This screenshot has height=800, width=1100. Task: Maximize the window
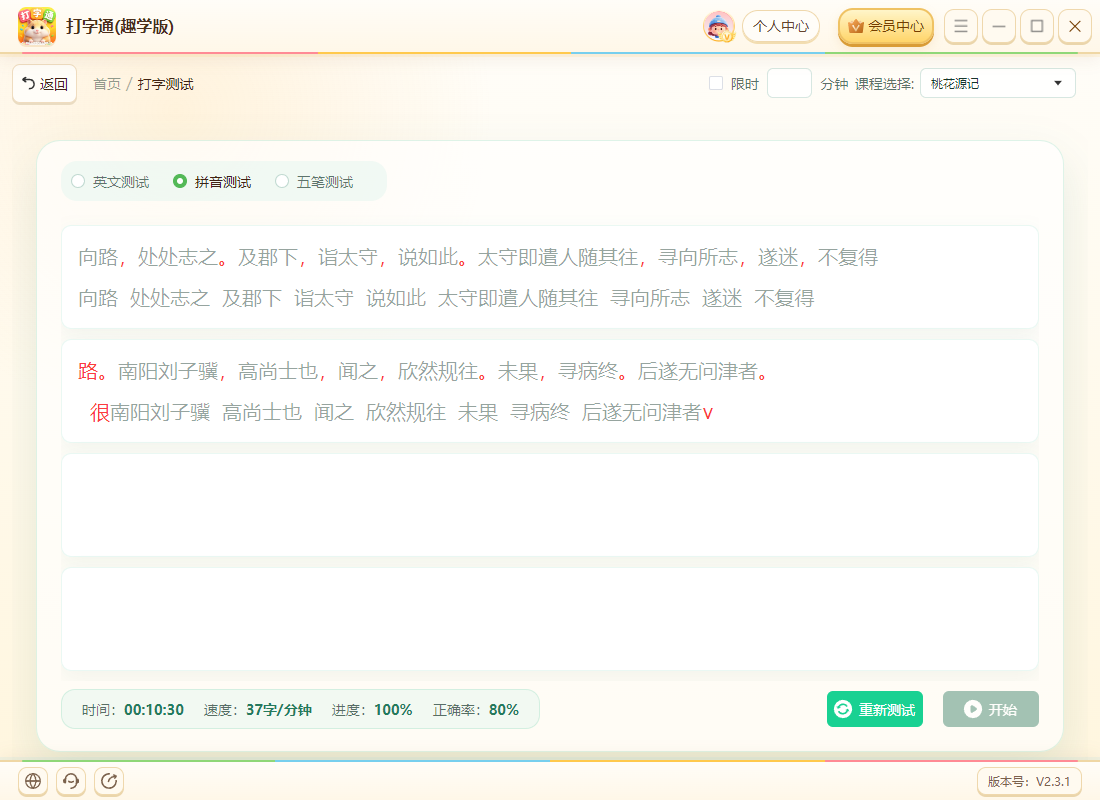(x=1037, y=27)
